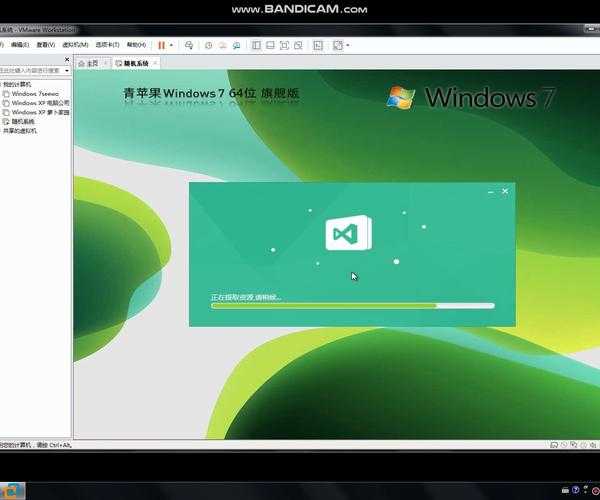Image resolution: width=600 pixels, height=500 pixels.
Task: Select 随机系统 in the library tree
Action: 23,122
